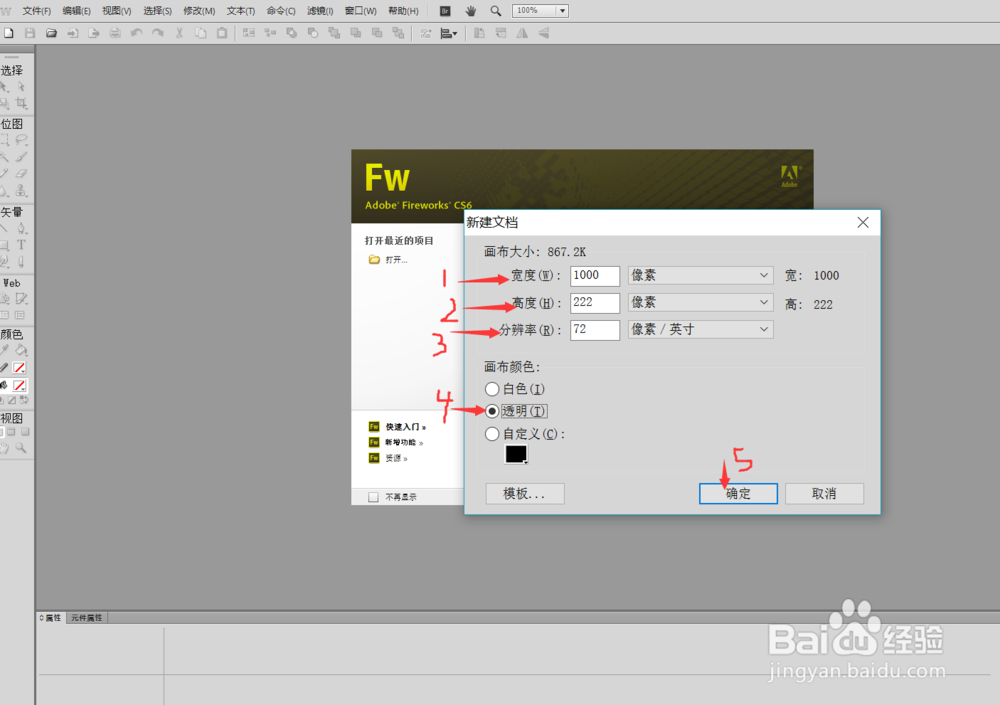Open Adobe Bridge with Br icon
This screenshot has width=1000, height=705.
pos(445,11)
